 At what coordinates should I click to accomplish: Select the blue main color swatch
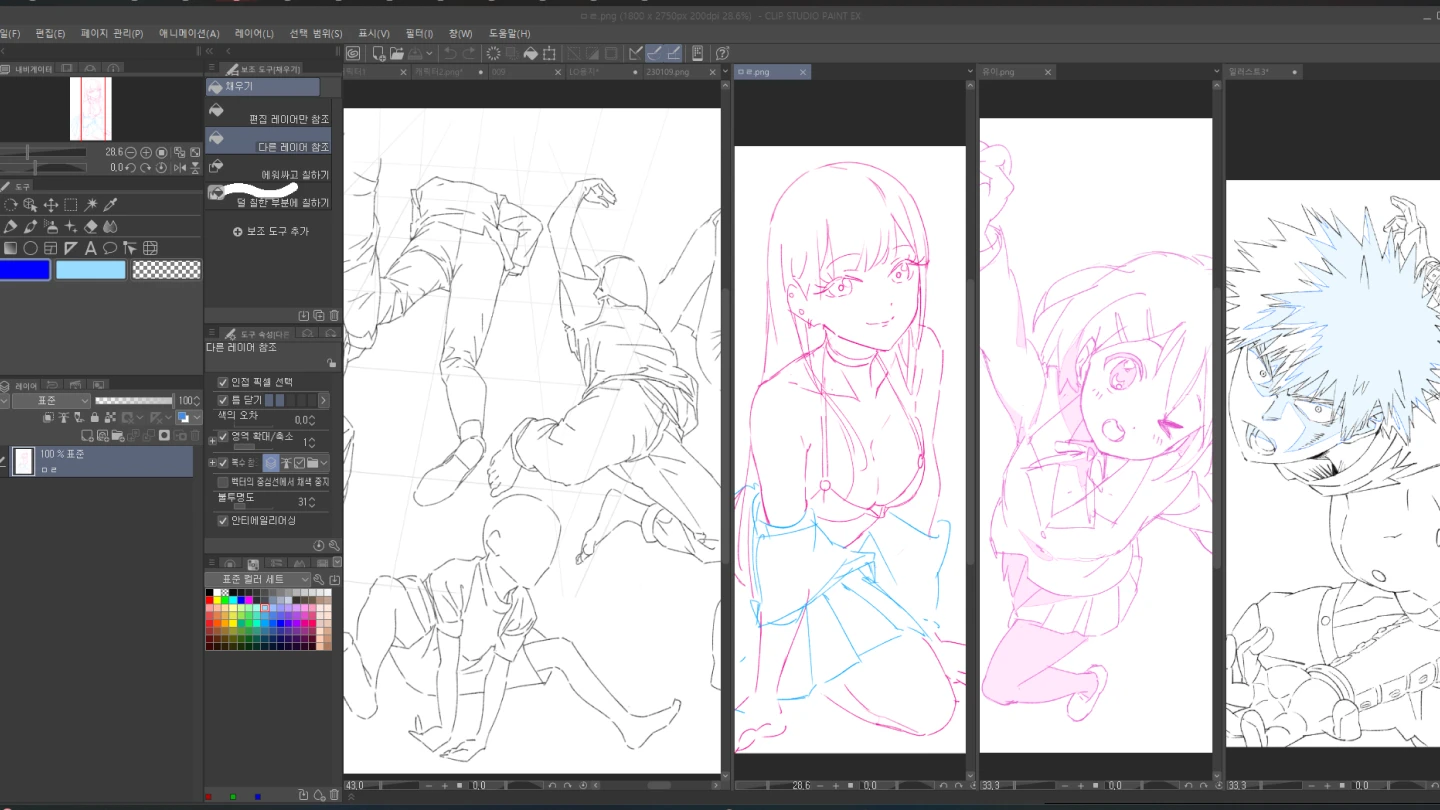click(x=25, y=270)
